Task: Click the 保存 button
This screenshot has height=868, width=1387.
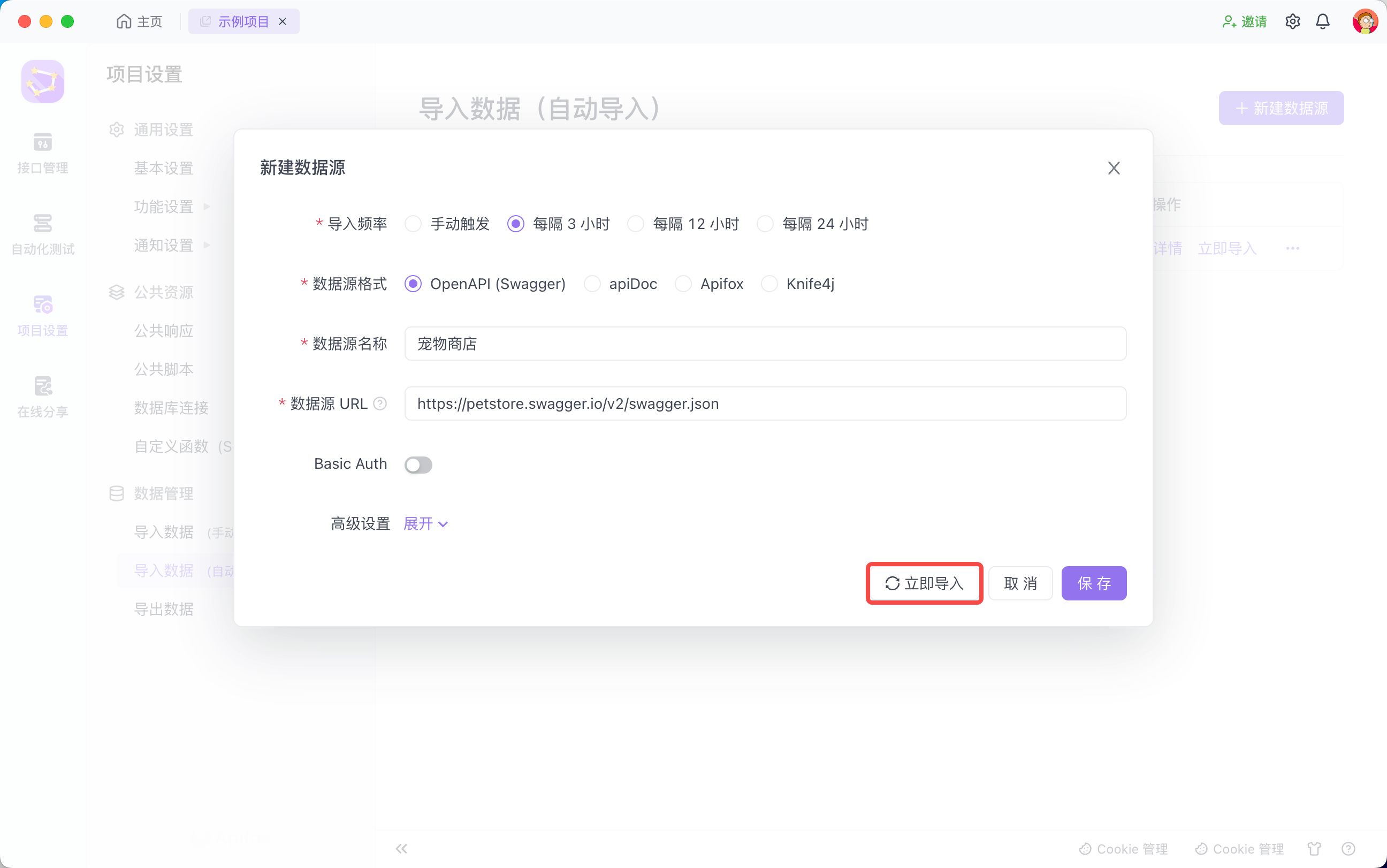Action: tap(1094, 583)
